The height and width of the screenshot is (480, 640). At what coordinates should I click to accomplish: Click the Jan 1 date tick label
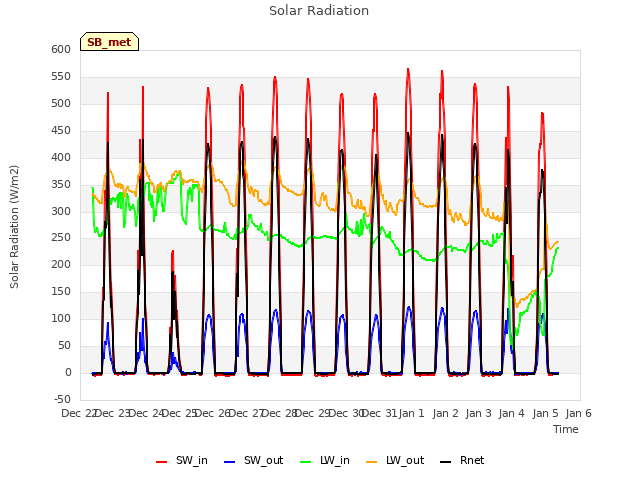tap(411, 413)
